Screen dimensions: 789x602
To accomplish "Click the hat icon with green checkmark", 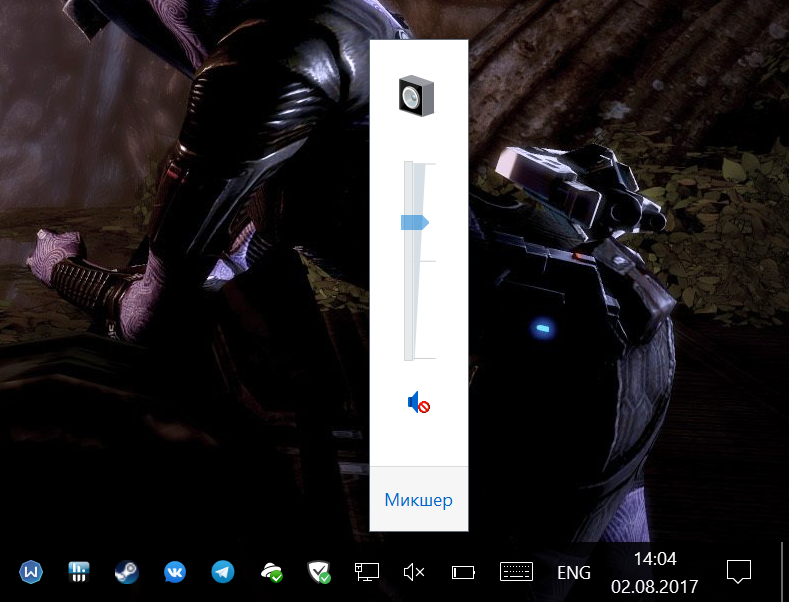I will click(x=271, y=572).
